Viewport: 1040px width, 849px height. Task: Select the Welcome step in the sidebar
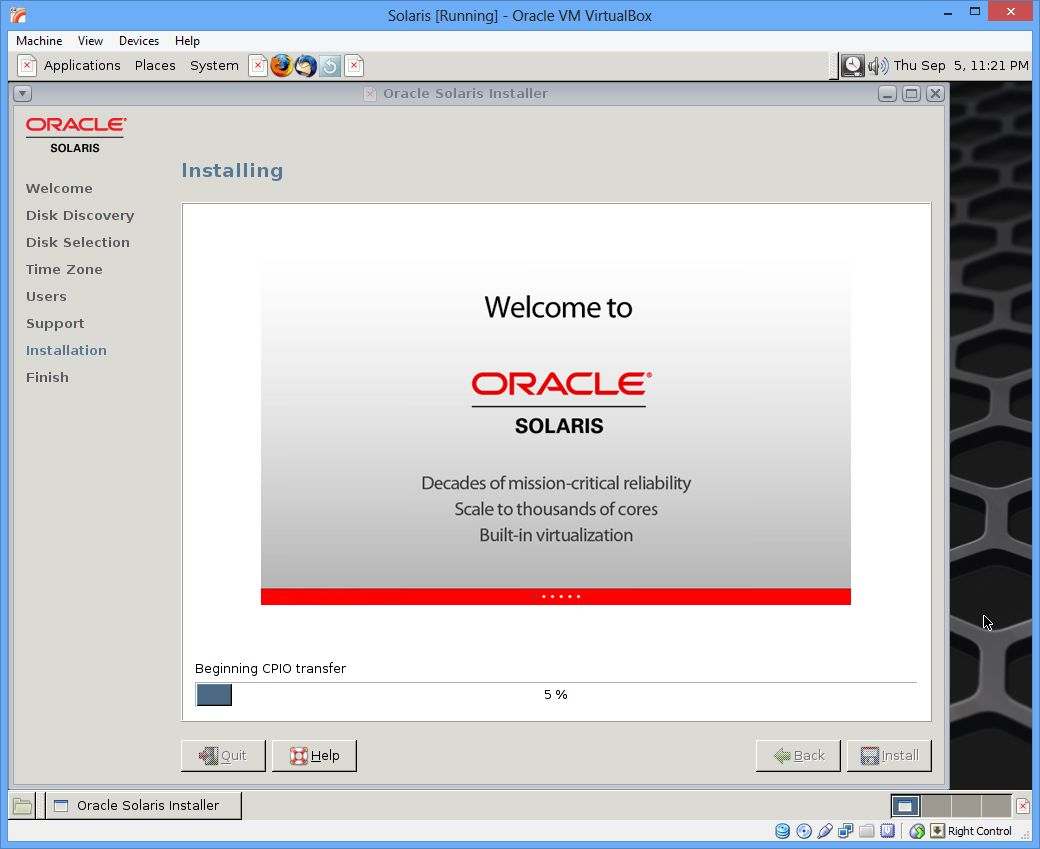[59, 188]
